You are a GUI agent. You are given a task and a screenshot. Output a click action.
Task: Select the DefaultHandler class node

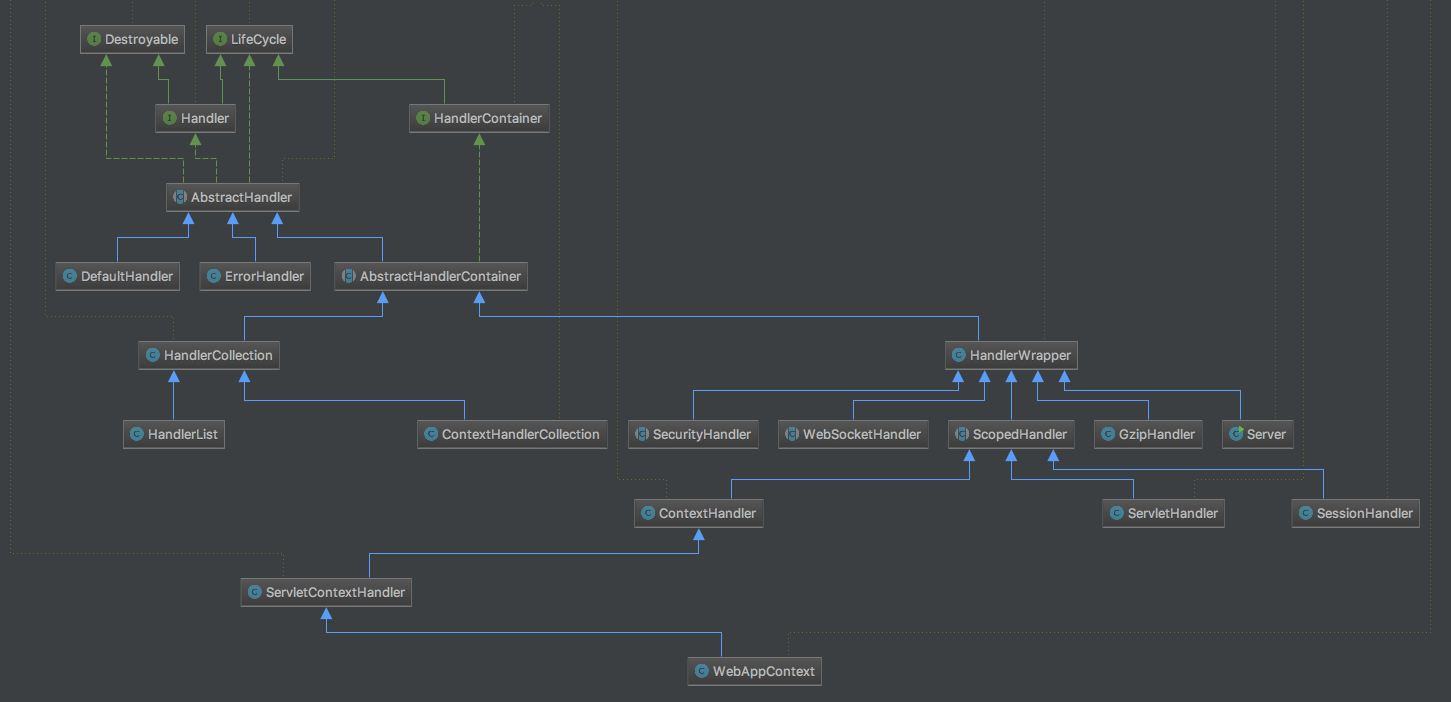pyautogui.click(x=118, y=277)
